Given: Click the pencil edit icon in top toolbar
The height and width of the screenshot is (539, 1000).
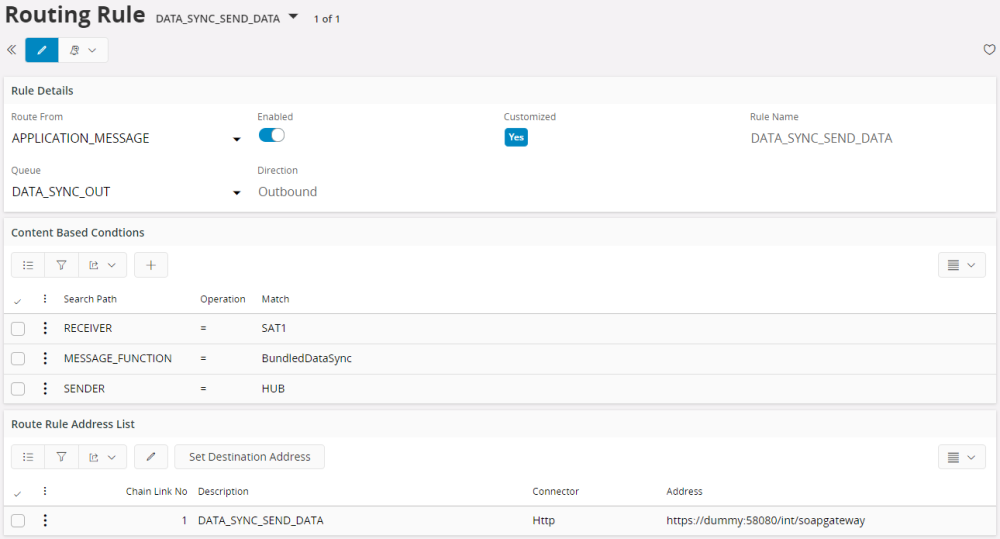Looking at the screenshot, I should [x=42, y=50].
